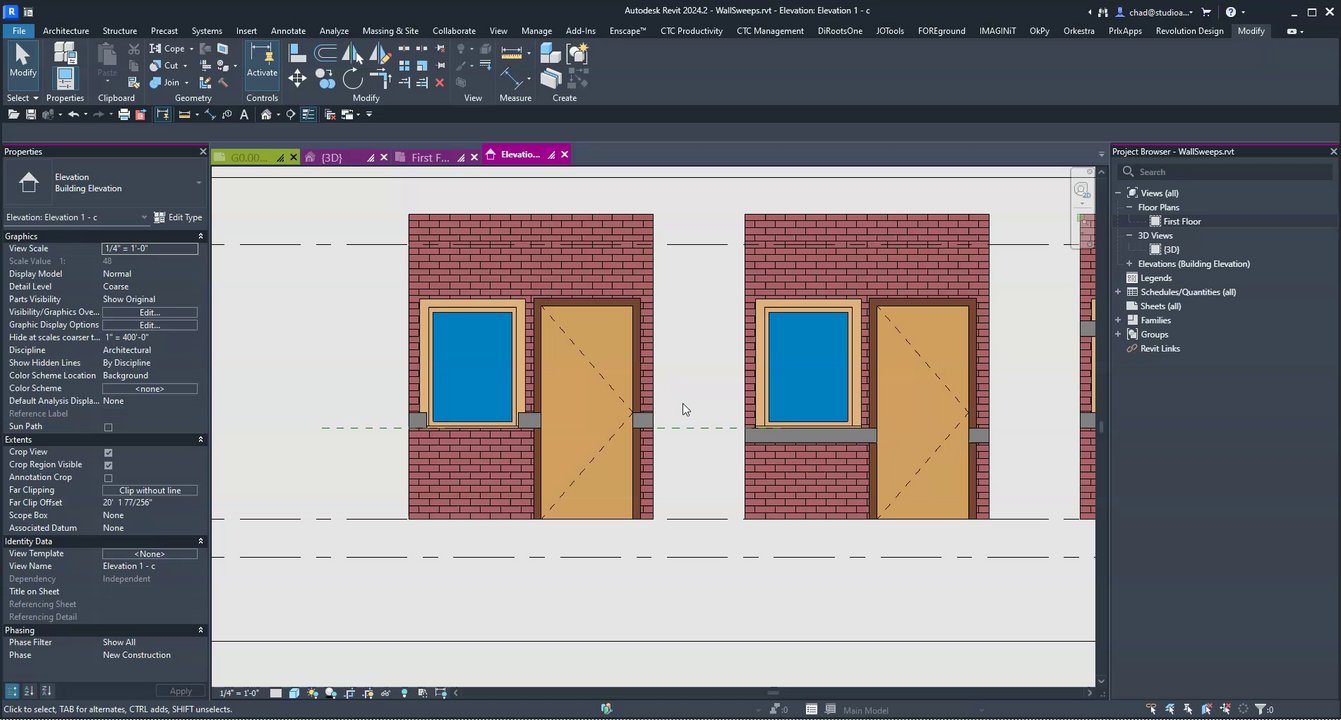Screen dimensions: 1341x720
Task: Uncheck the Crop View checkbox
Action: [x=108, y=452]
